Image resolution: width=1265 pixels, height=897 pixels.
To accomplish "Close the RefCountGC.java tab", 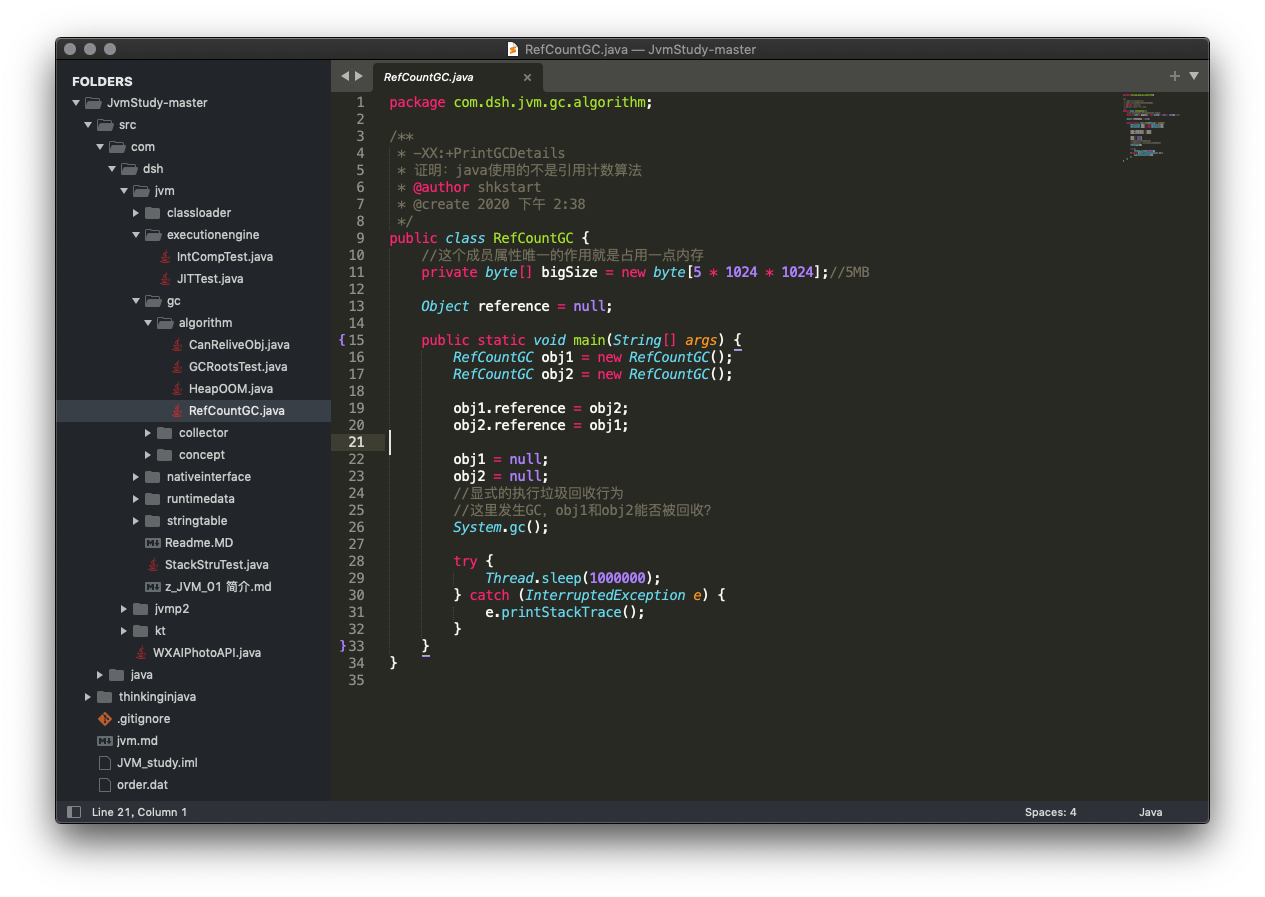I will [527, 77].
